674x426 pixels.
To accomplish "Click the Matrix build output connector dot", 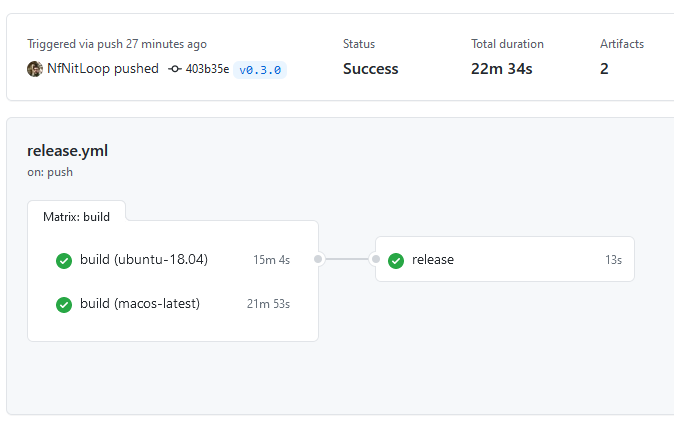I will pyautogui.click(x=318, y=259).
